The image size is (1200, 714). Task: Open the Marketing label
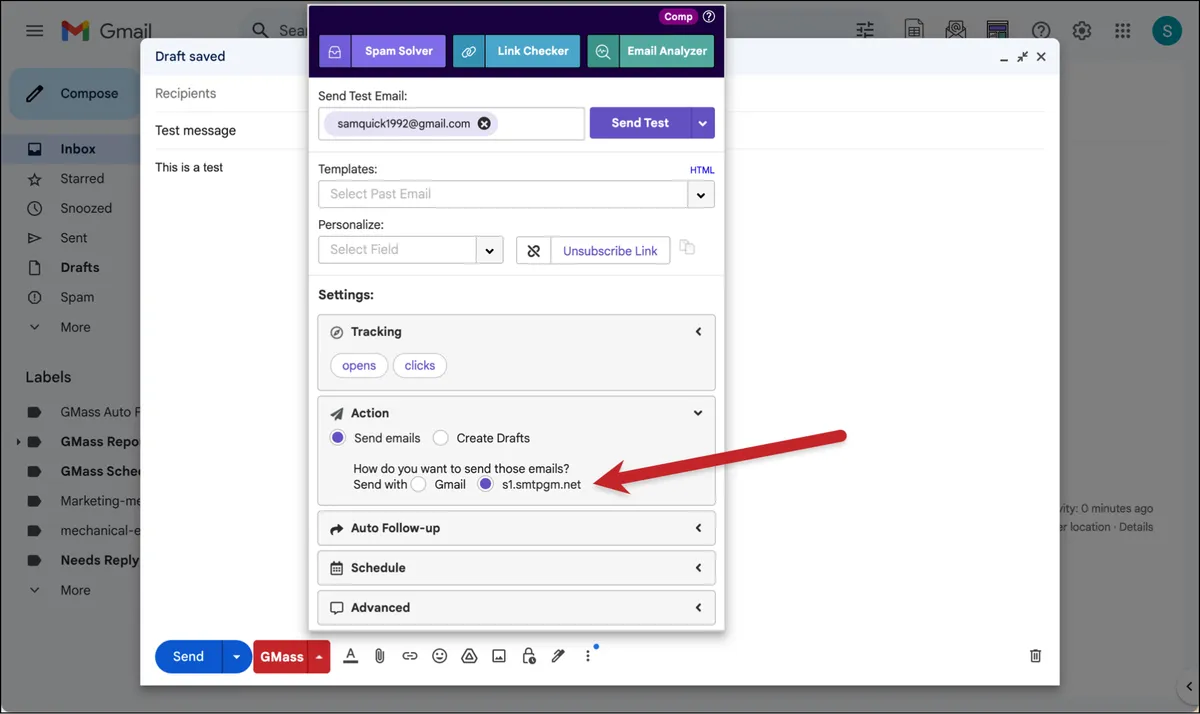[x=99, y=501]
